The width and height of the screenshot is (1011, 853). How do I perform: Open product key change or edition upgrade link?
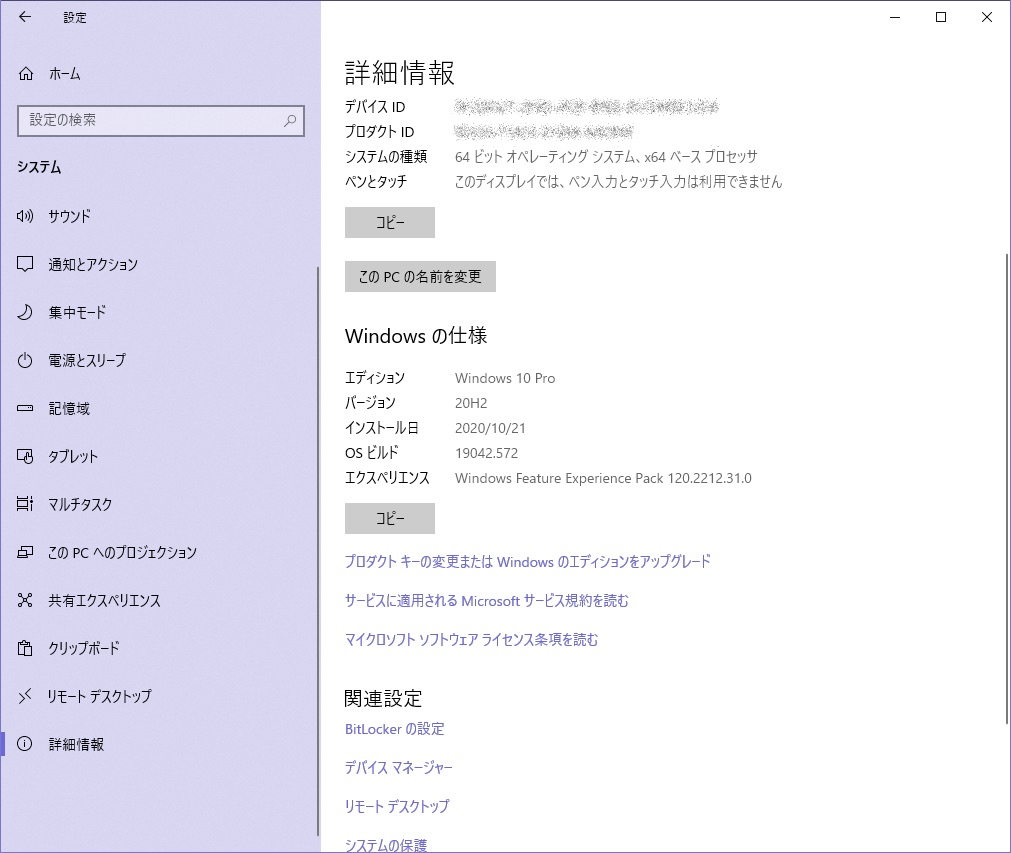click(x=527, y=562)
